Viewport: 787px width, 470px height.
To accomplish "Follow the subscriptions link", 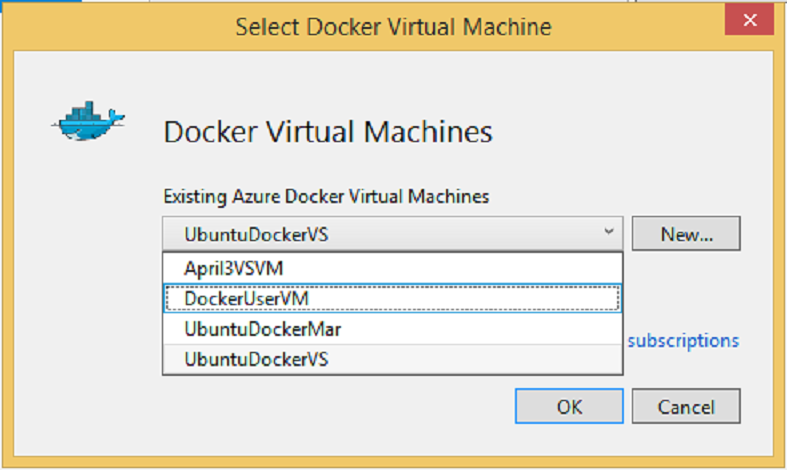I will (x=683, y=341).
